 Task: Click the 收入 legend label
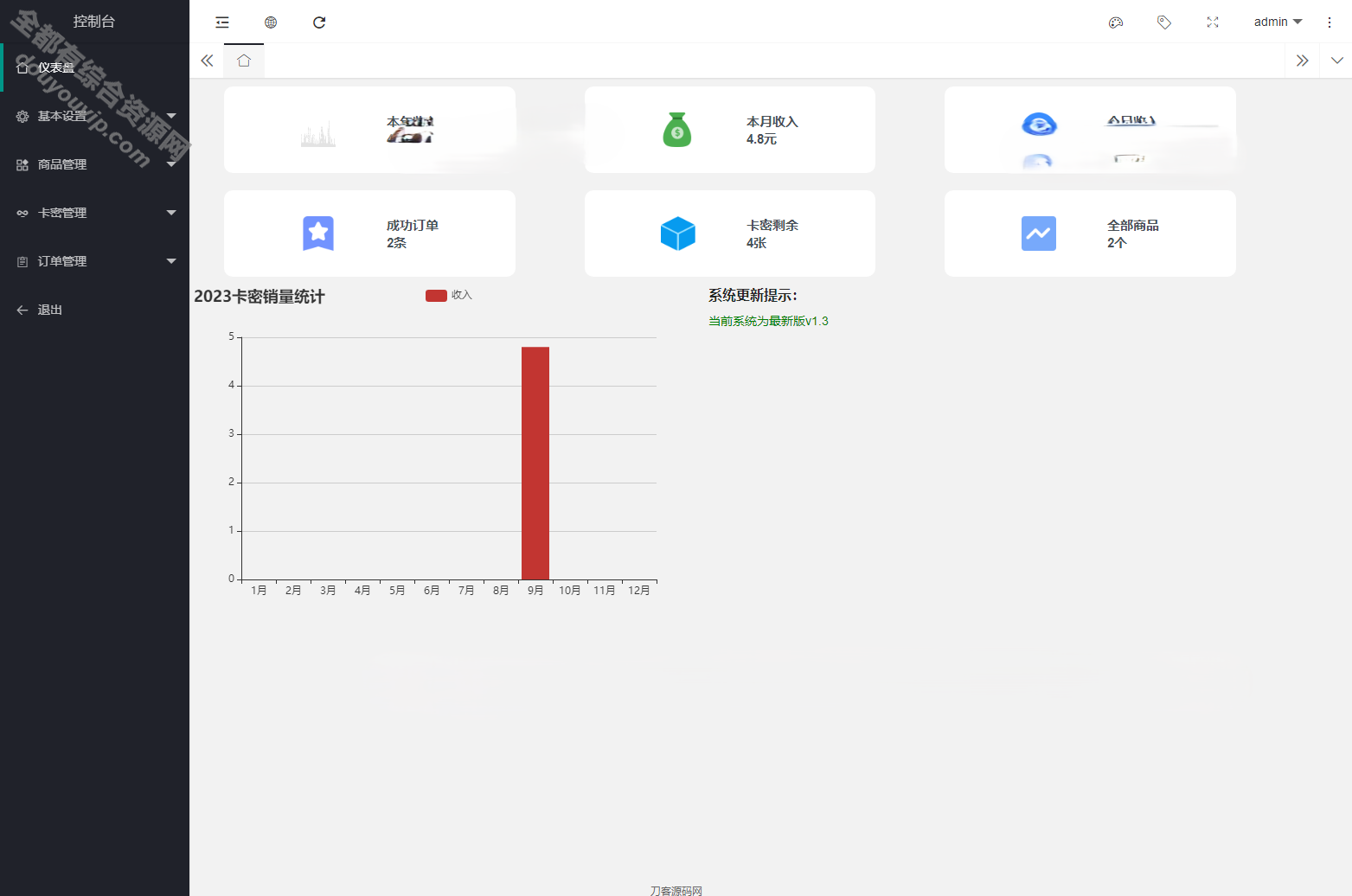462,296
